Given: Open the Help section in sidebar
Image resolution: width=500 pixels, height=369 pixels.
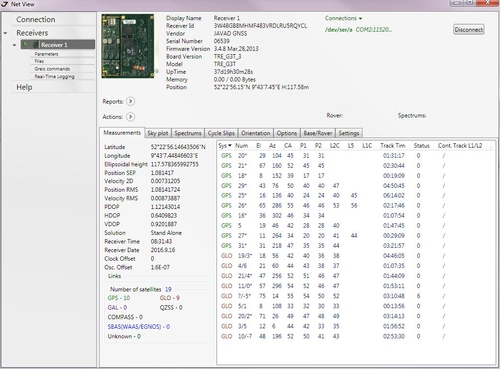Looking at the screenshot, I should pos(24,87).
